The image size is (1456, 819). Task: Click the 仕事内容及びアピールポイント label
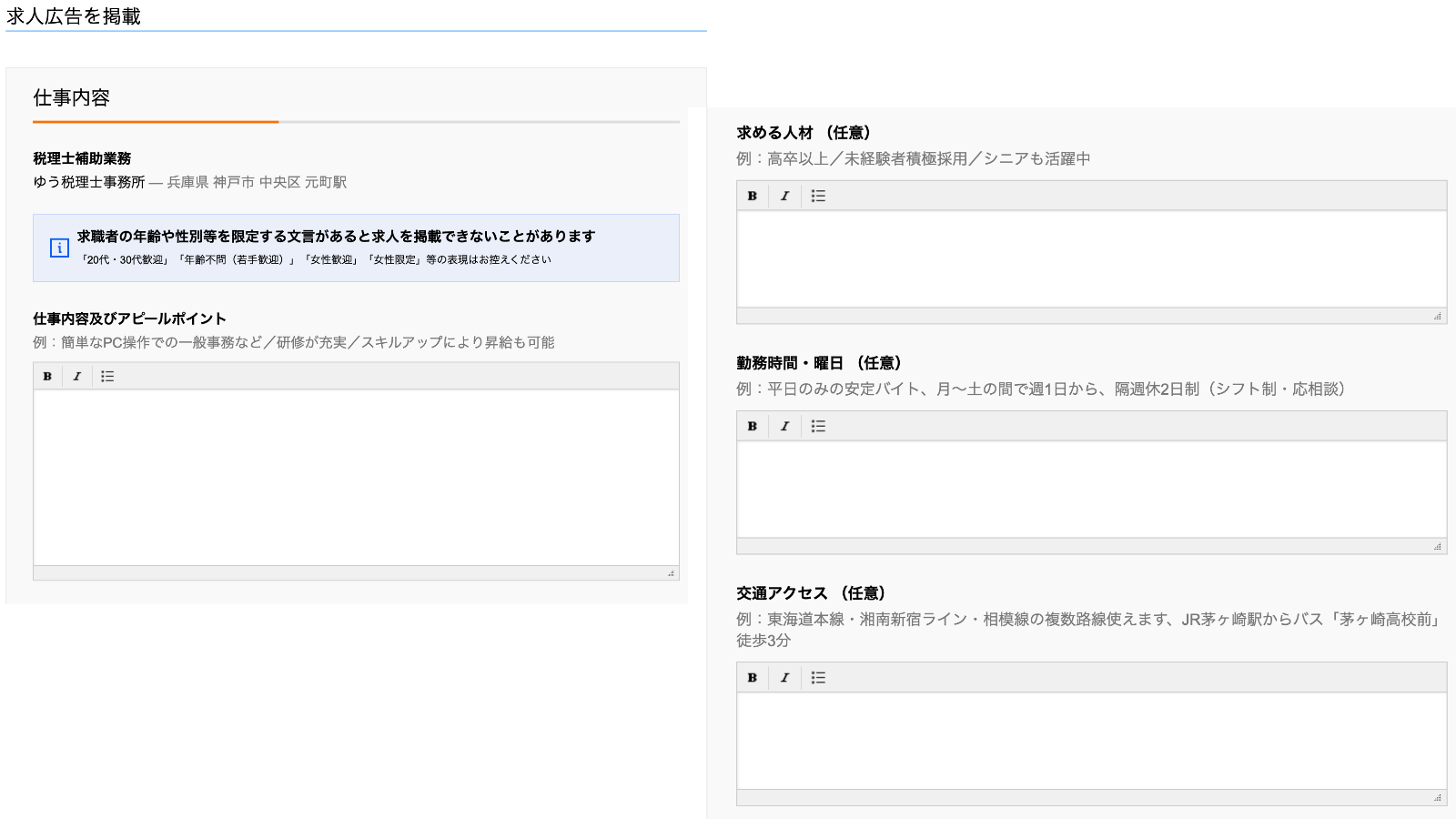point(129,318)
